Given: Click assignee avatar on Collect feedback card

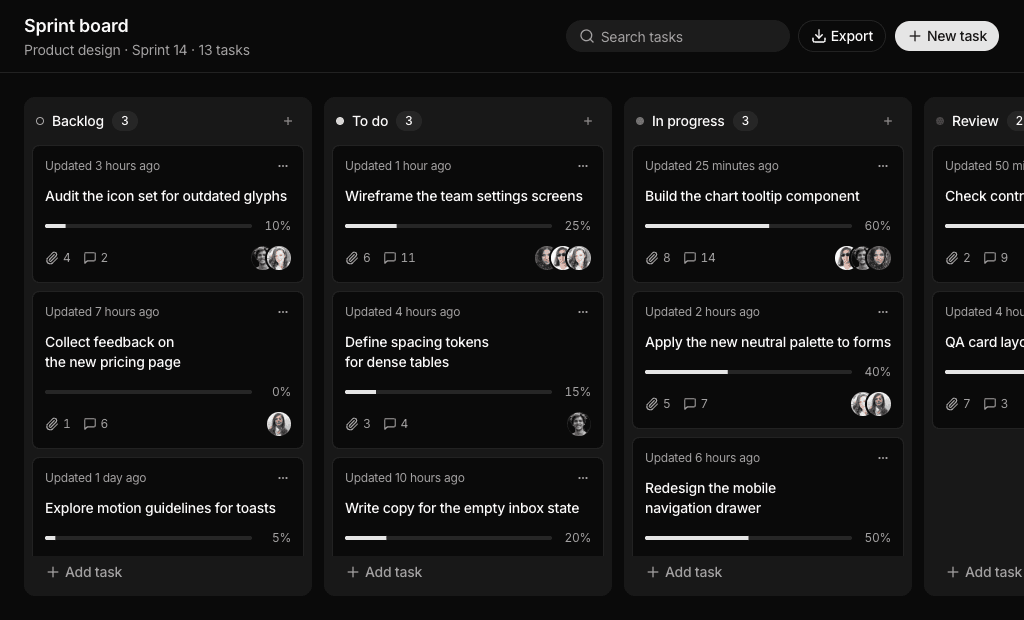Looking at the screenshot, I should click(x=279, y=424).
